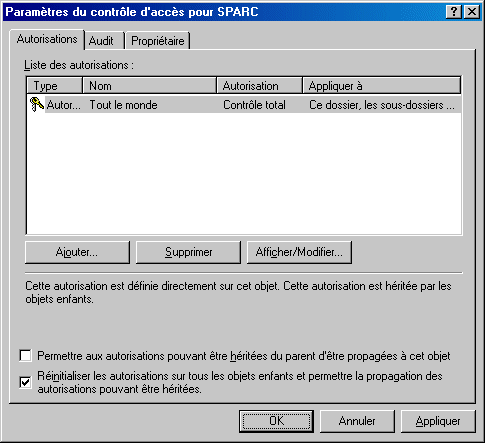This screenshot has height=443, width=485.
Task: Close the dialog with the X button
Action: (x=472, y=12)
